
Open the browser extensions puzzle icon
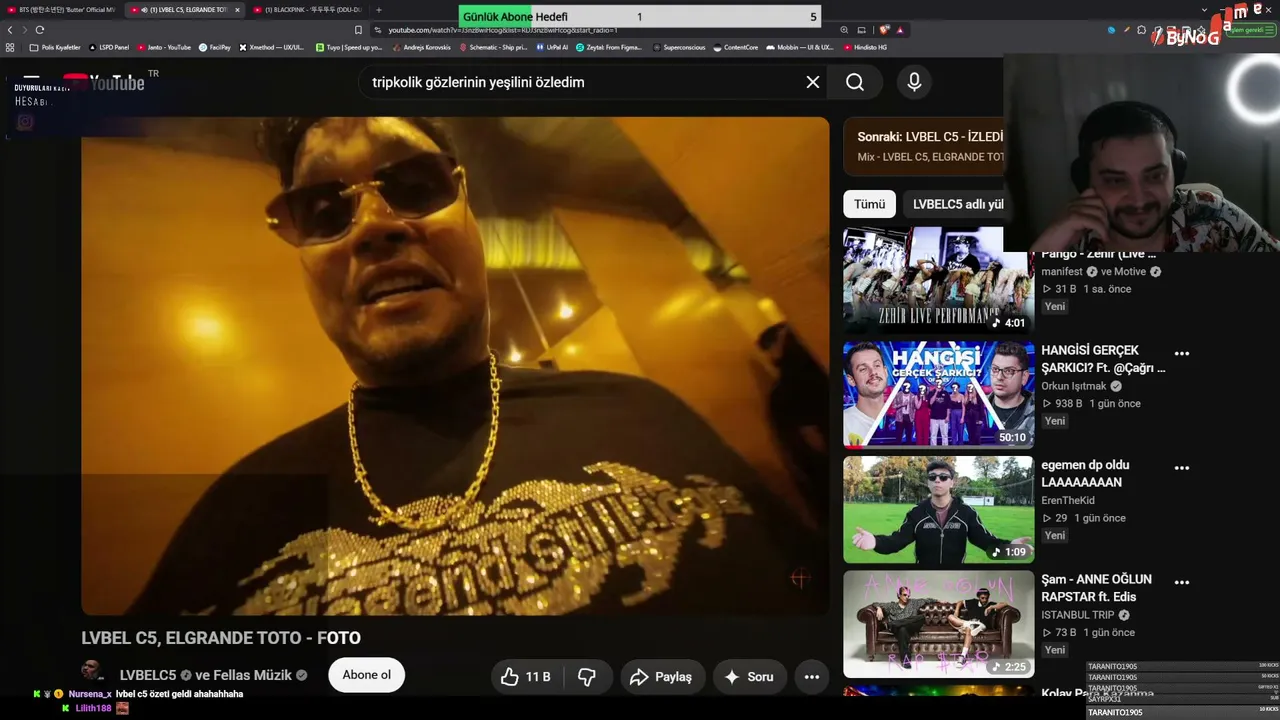(x=1142, y=31)
